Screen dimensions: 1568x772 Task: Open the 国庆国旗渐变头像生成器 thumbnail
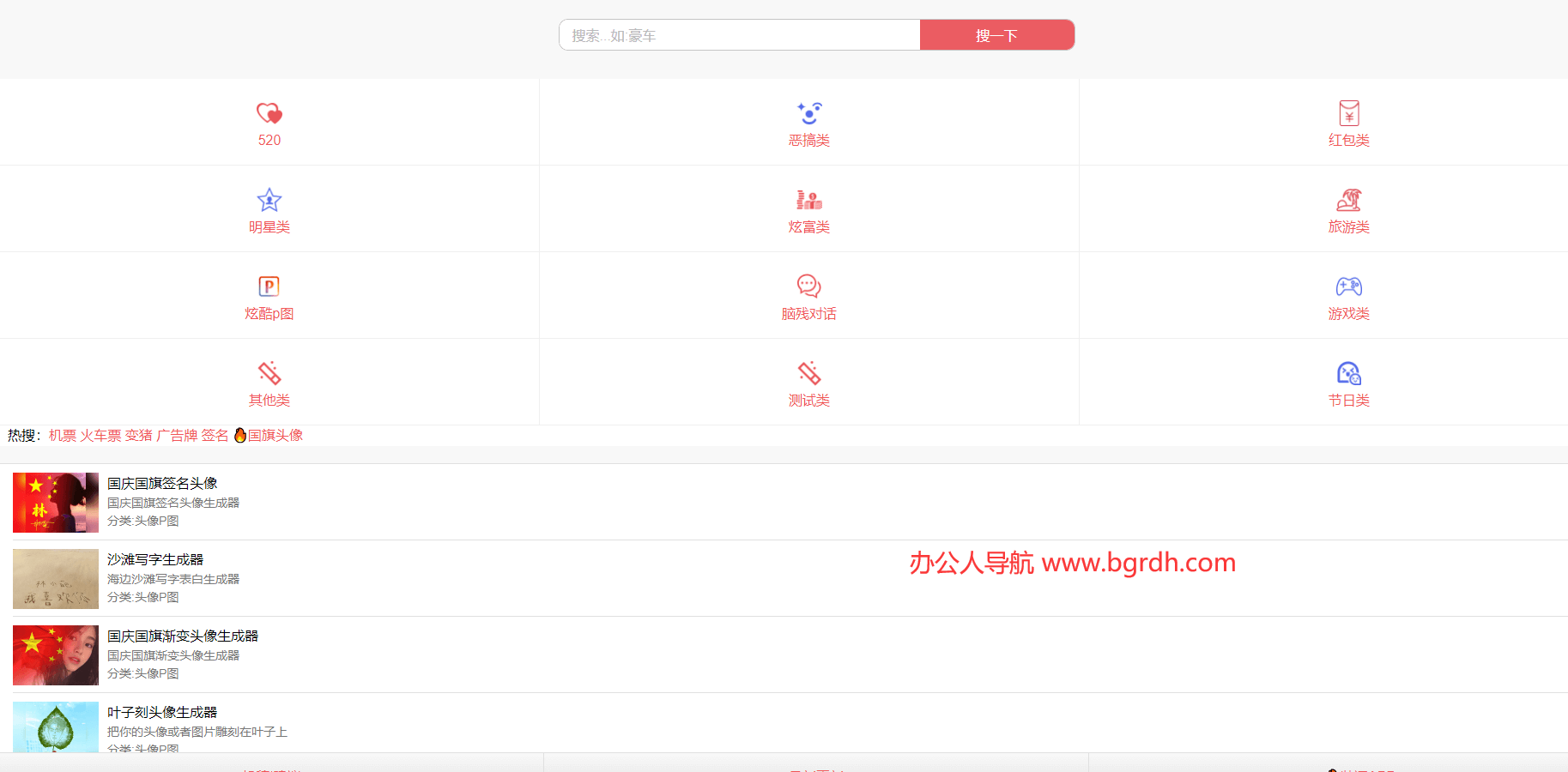tap(56, 655)
